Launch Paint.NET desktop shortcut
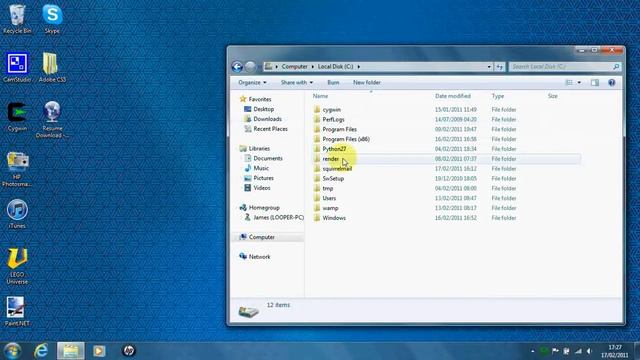Screen dimensions: 640x360 [17, 311]
